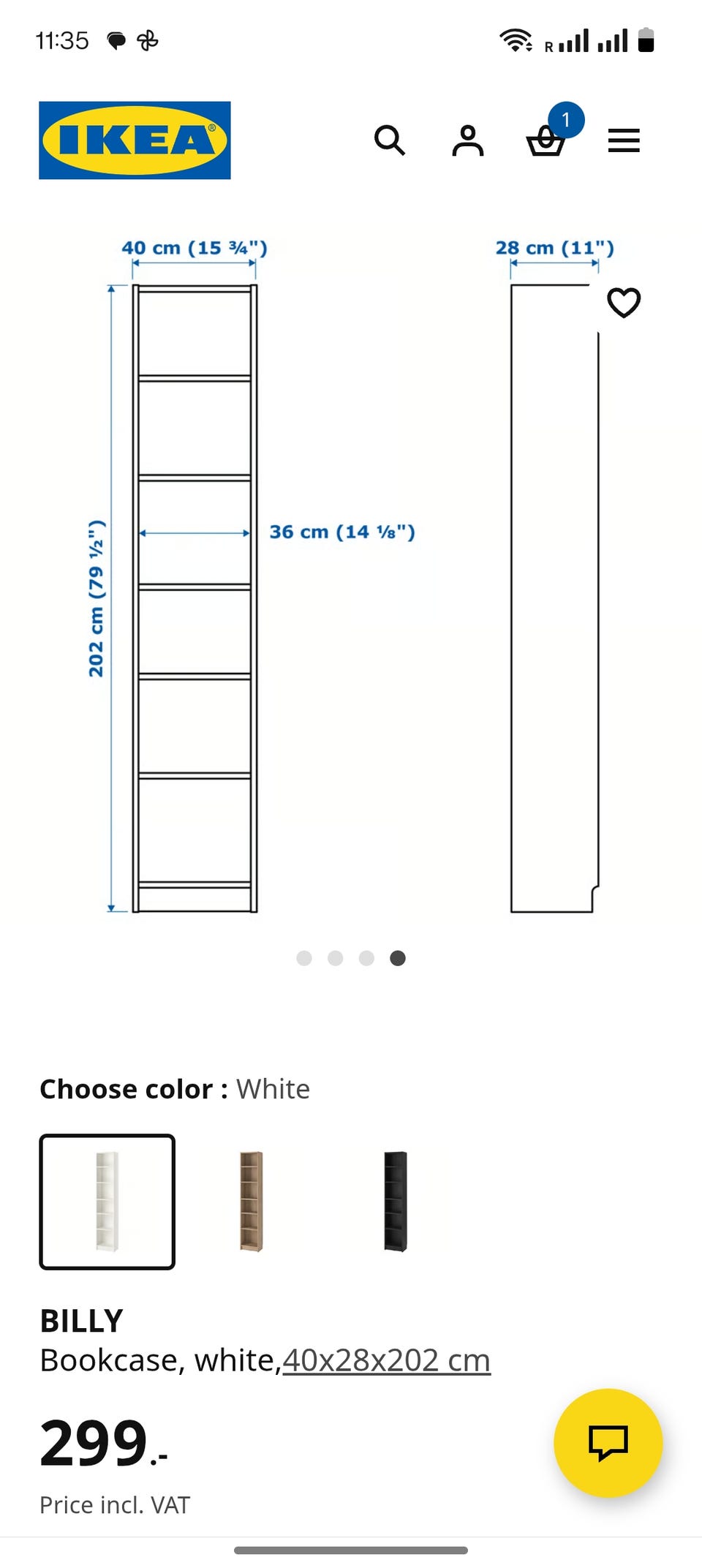The width and height of the screenshot is (702, 1568).
Task: Open the 40x28x202 cm dimensions link
Action: [387, 1360]
